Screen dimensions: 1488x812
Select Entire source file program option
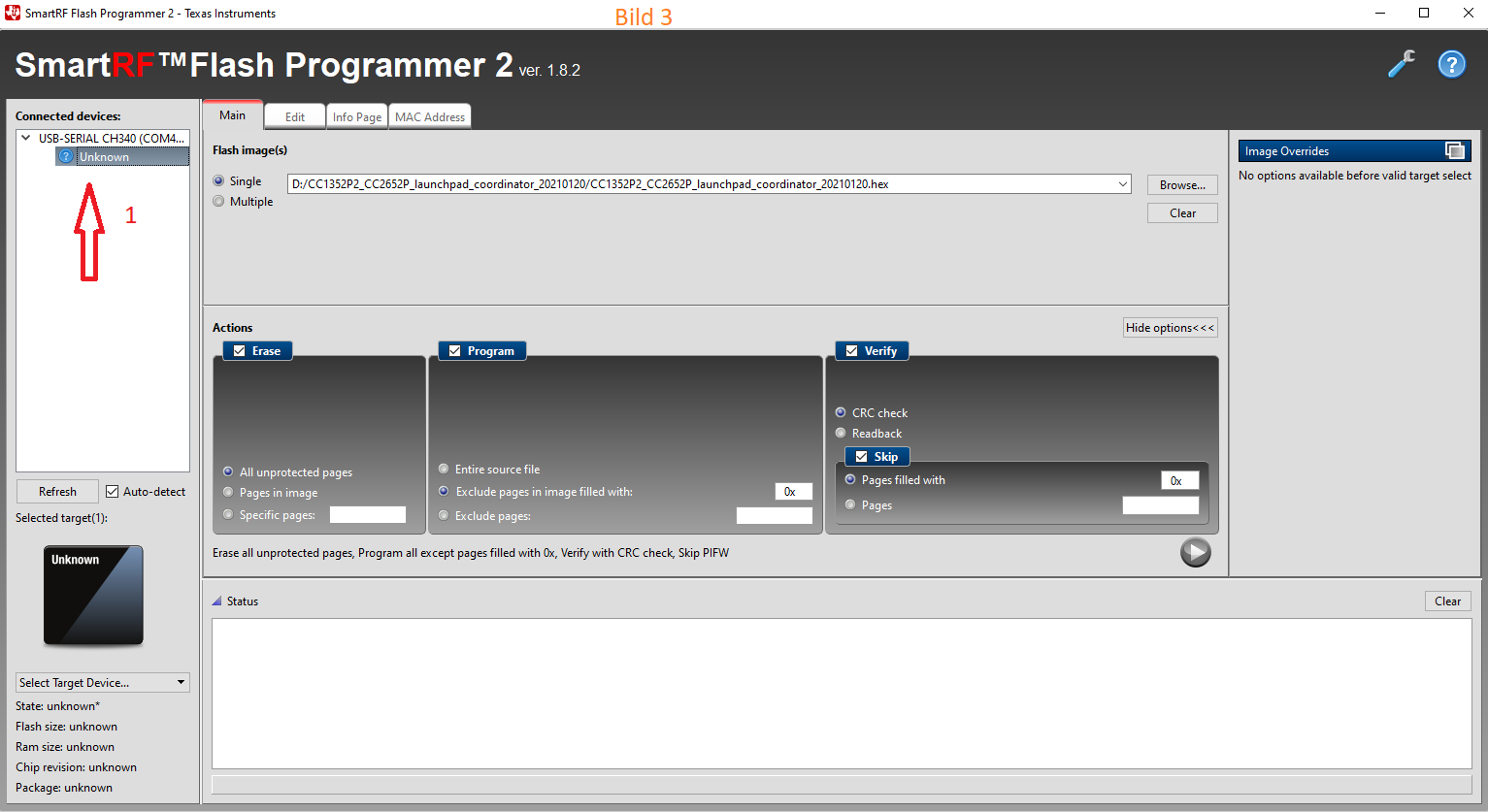point(444,469)
